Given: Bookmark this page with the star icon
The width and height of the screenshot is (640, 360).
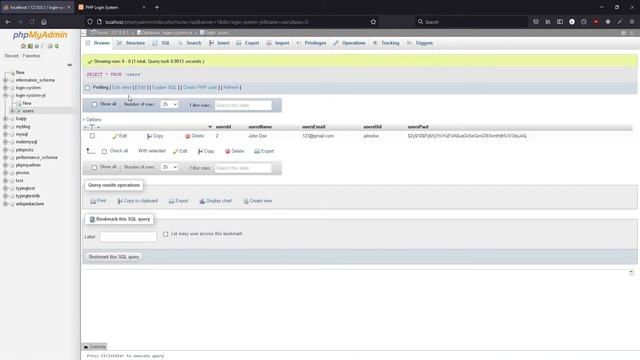Looking at the screenshot, I should click(x=373, y=22).
